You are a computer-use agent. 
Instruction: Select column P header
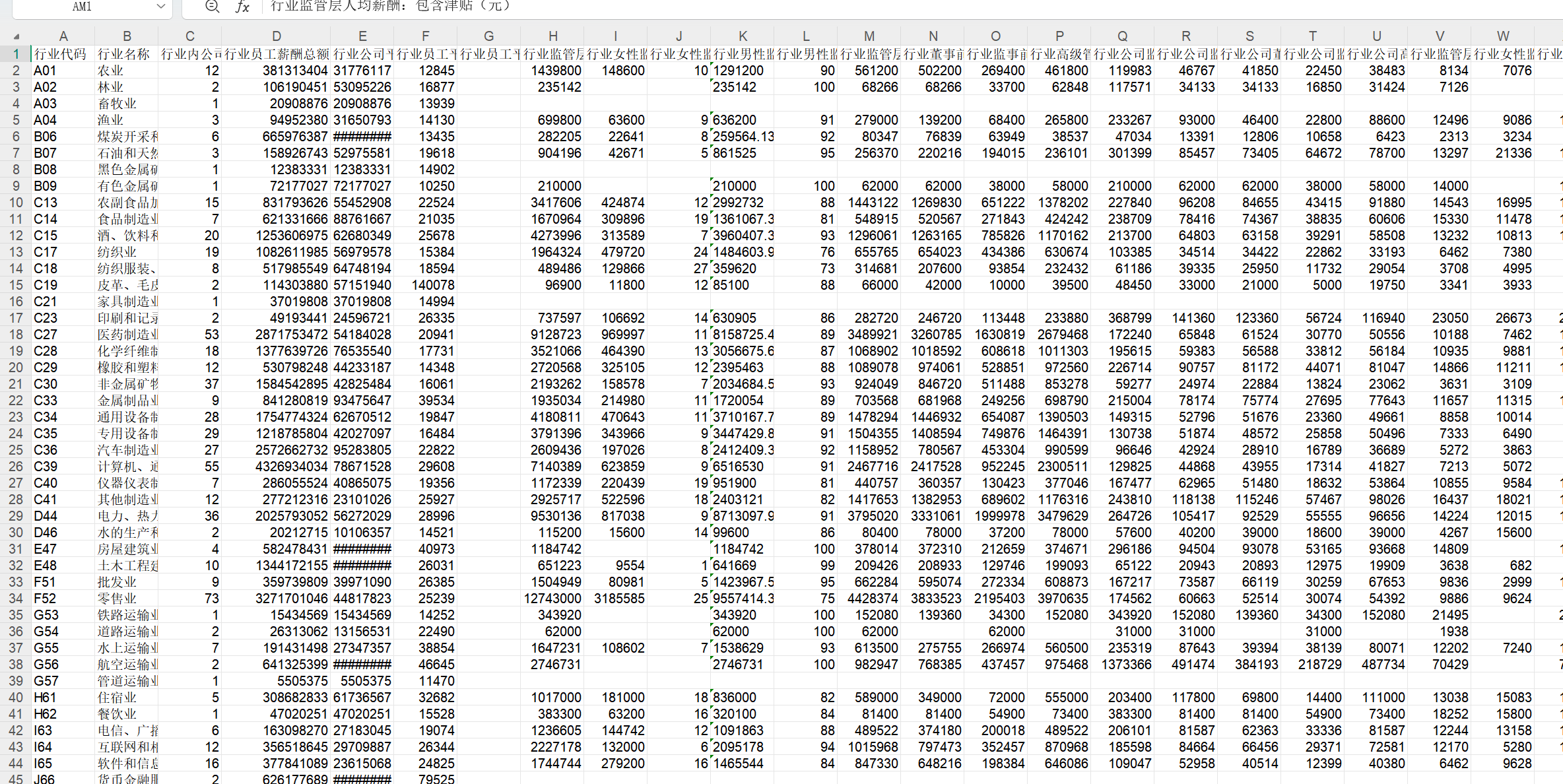[1059, 36]
